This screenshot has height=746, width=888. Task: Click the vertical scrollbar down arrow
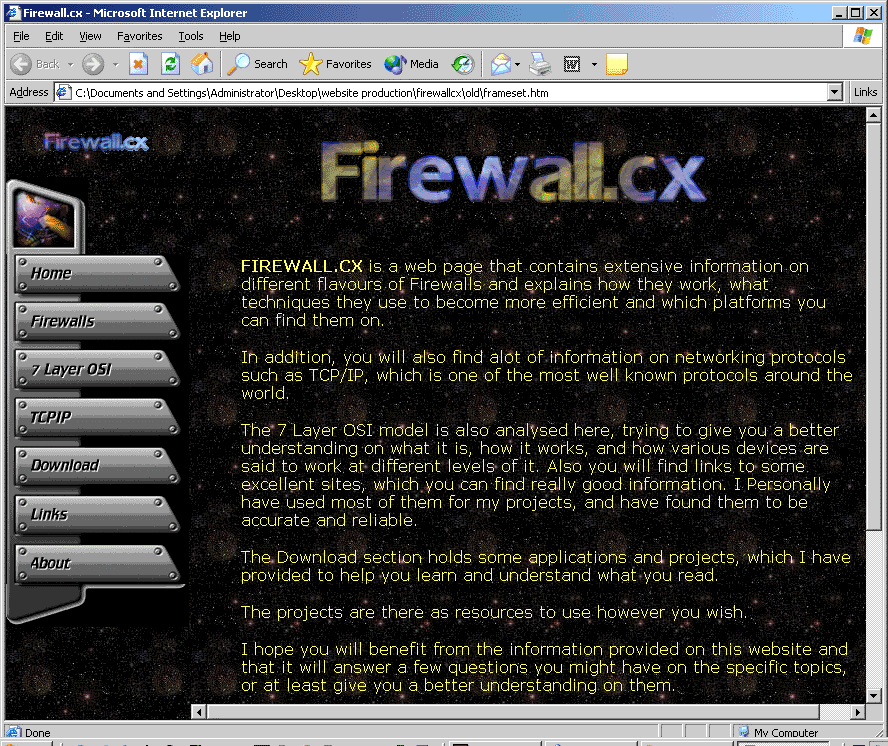click(873, 695)
